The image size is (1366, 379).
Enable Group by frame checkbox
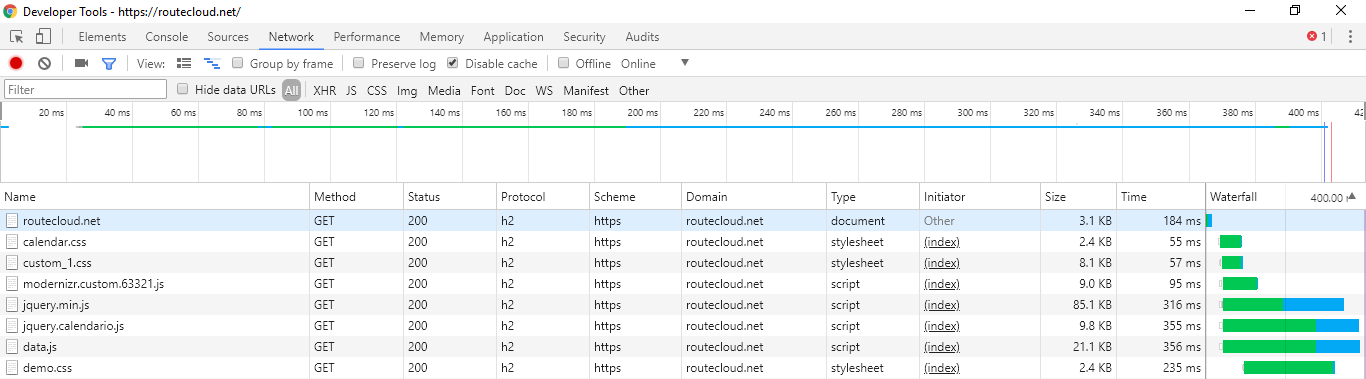click(x=238, y=63)
